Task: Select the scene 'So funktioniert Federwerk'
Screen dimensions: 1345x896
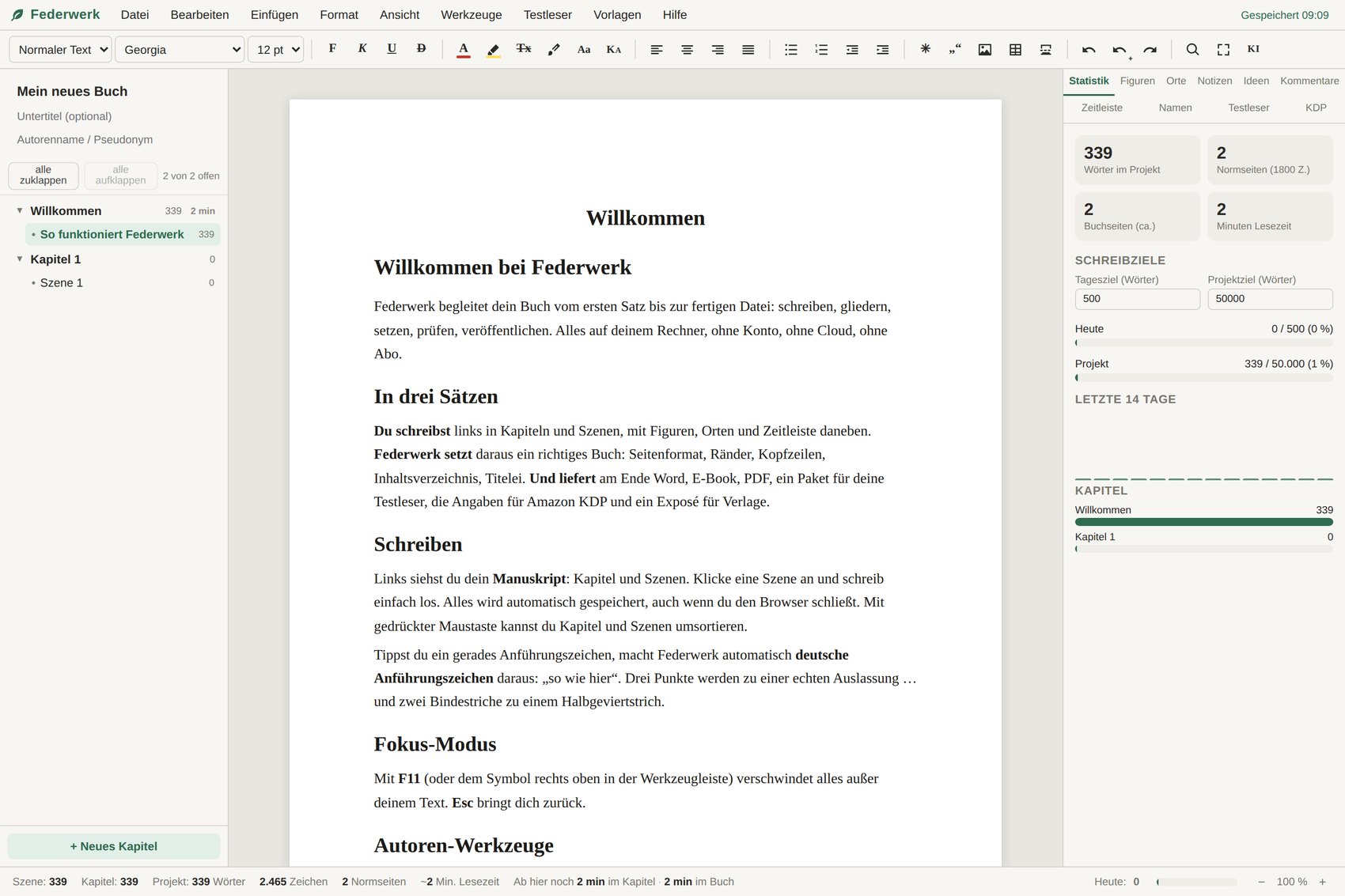Action: 123,234
